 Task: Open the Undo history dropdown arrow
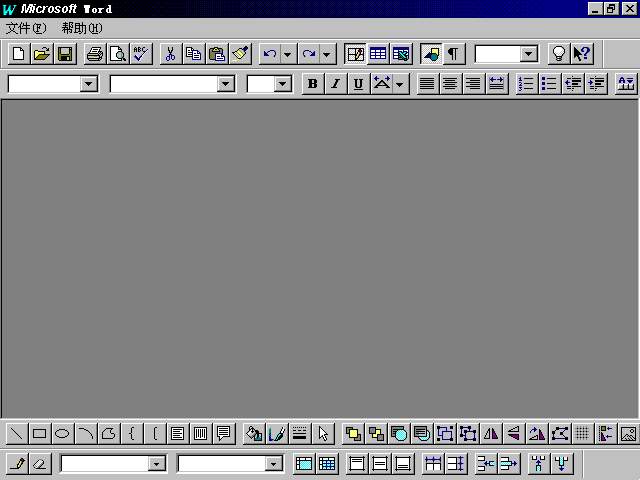288,54
